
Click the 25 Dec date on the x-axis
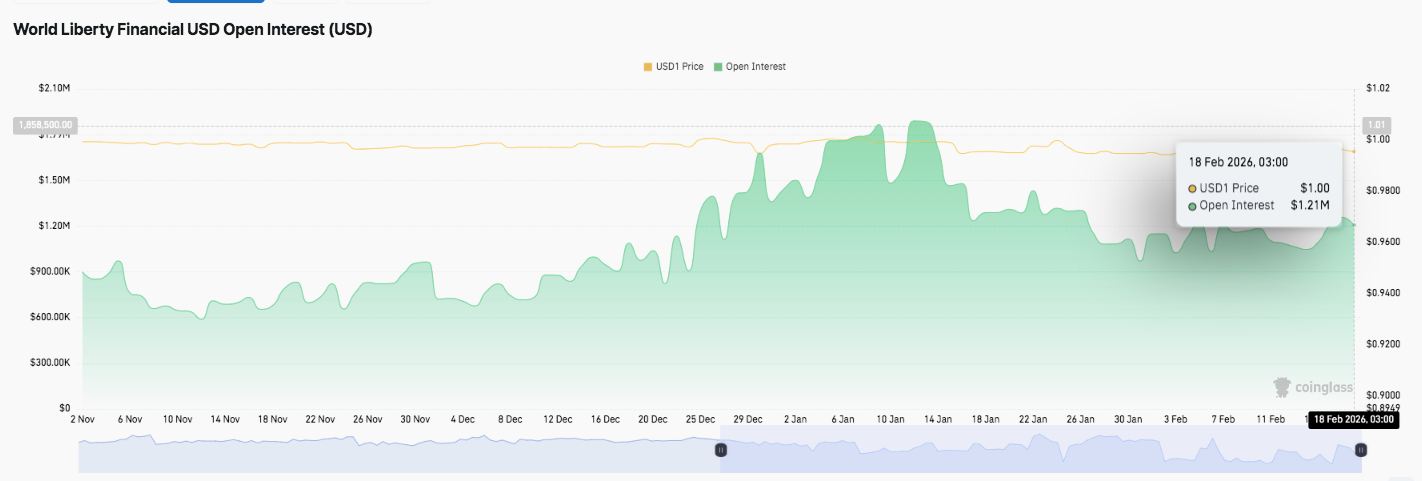(700, 420)
